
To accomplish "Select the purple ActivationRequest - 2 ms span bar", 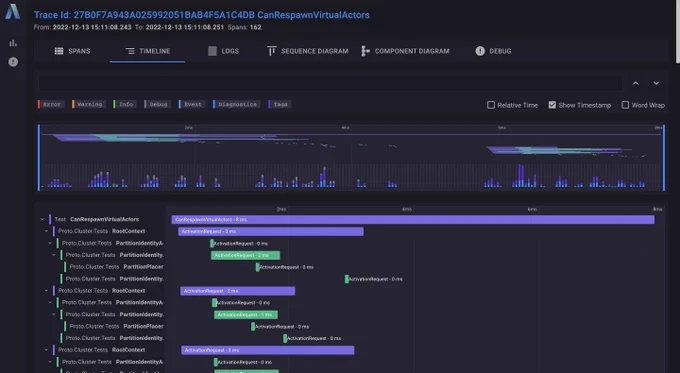I will tap(238, 291).
